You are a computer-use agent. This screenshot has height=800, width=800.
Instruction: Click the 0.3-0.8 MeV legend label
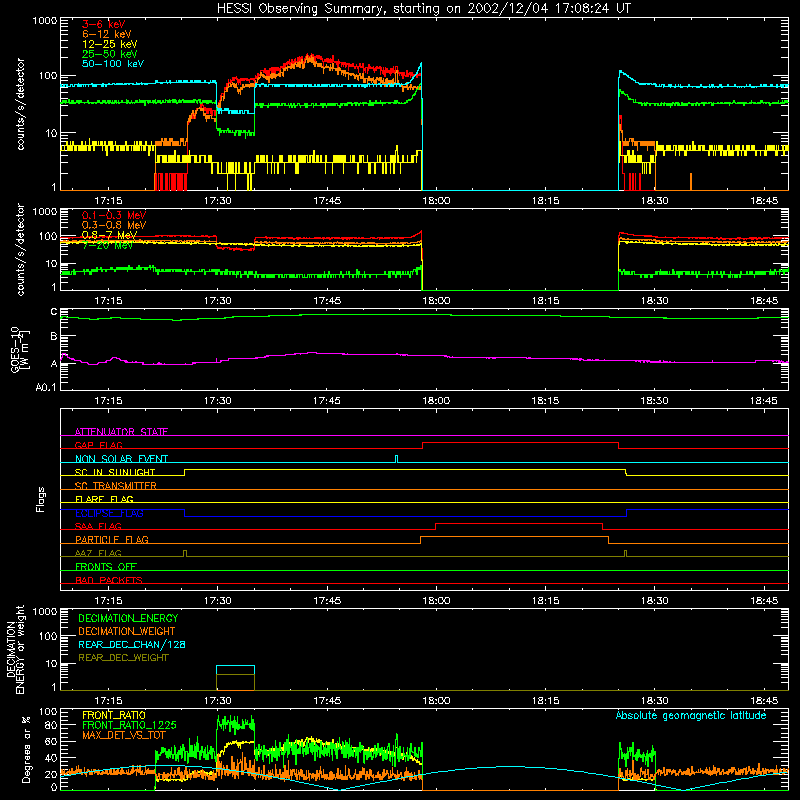pos(114,225)
